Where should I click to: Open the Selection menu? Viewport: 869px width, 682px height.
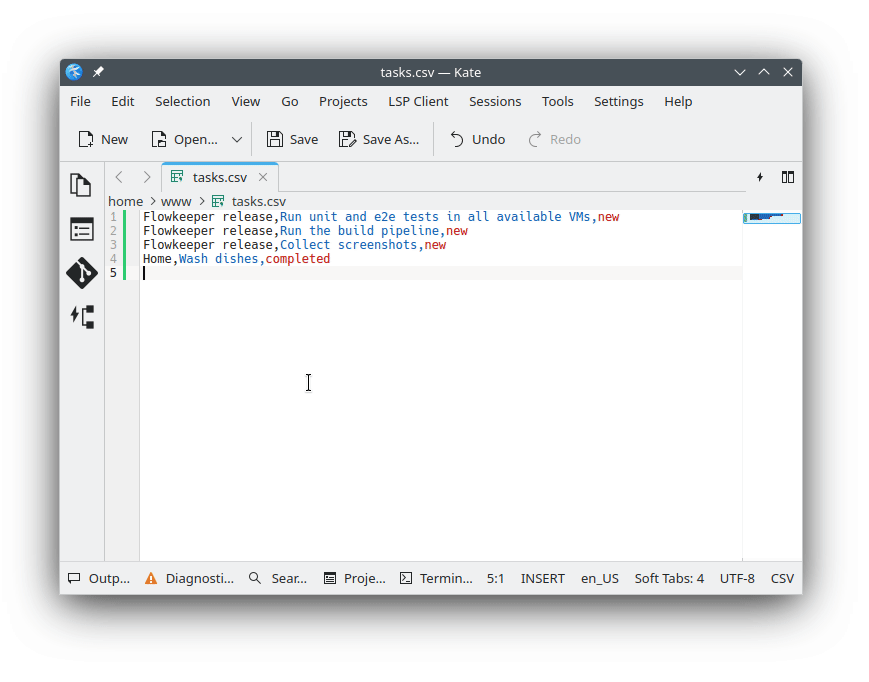pos(182,101)
